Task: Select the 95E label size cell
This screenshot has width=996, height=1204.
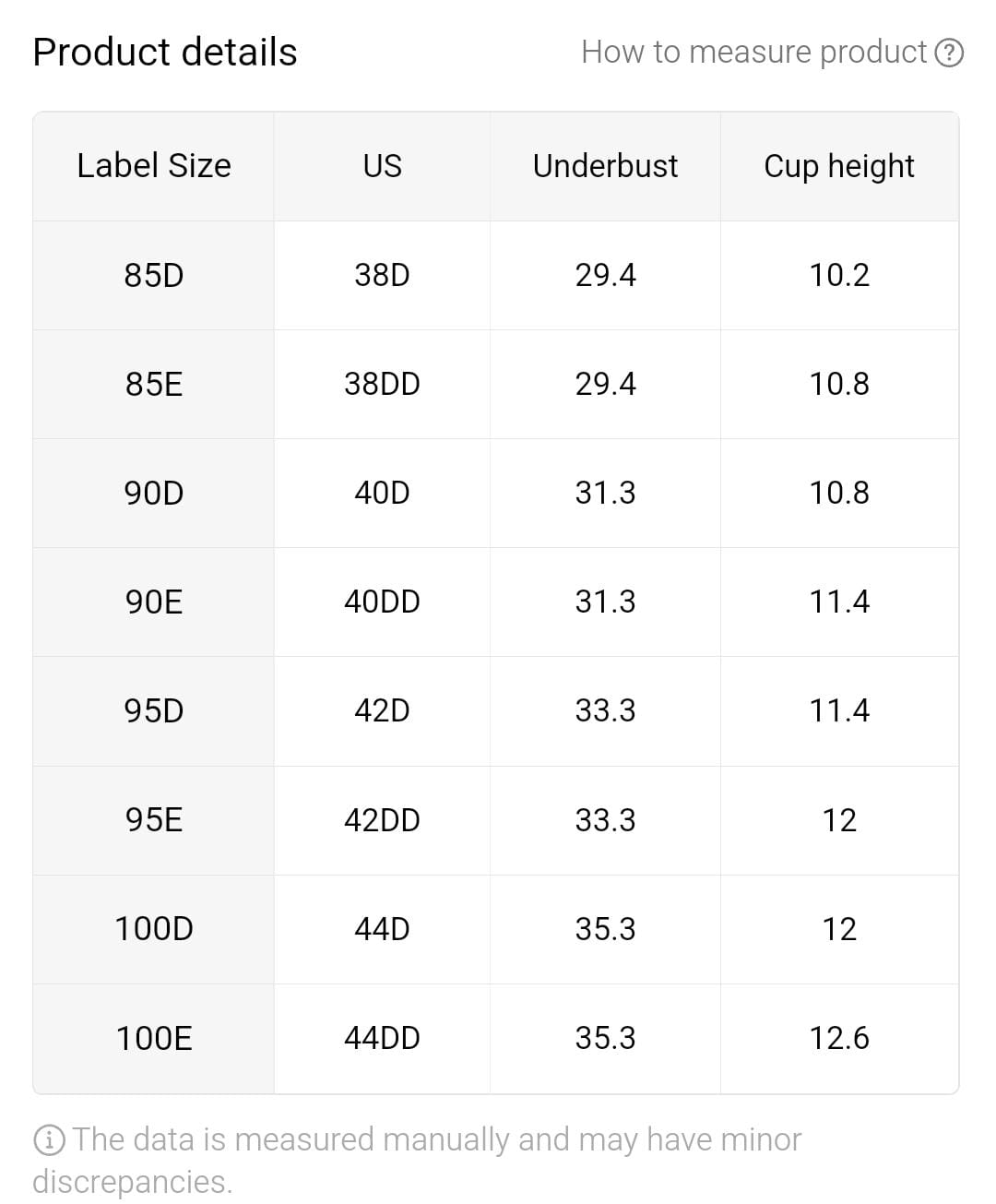Action: click(x=154, y=820)
